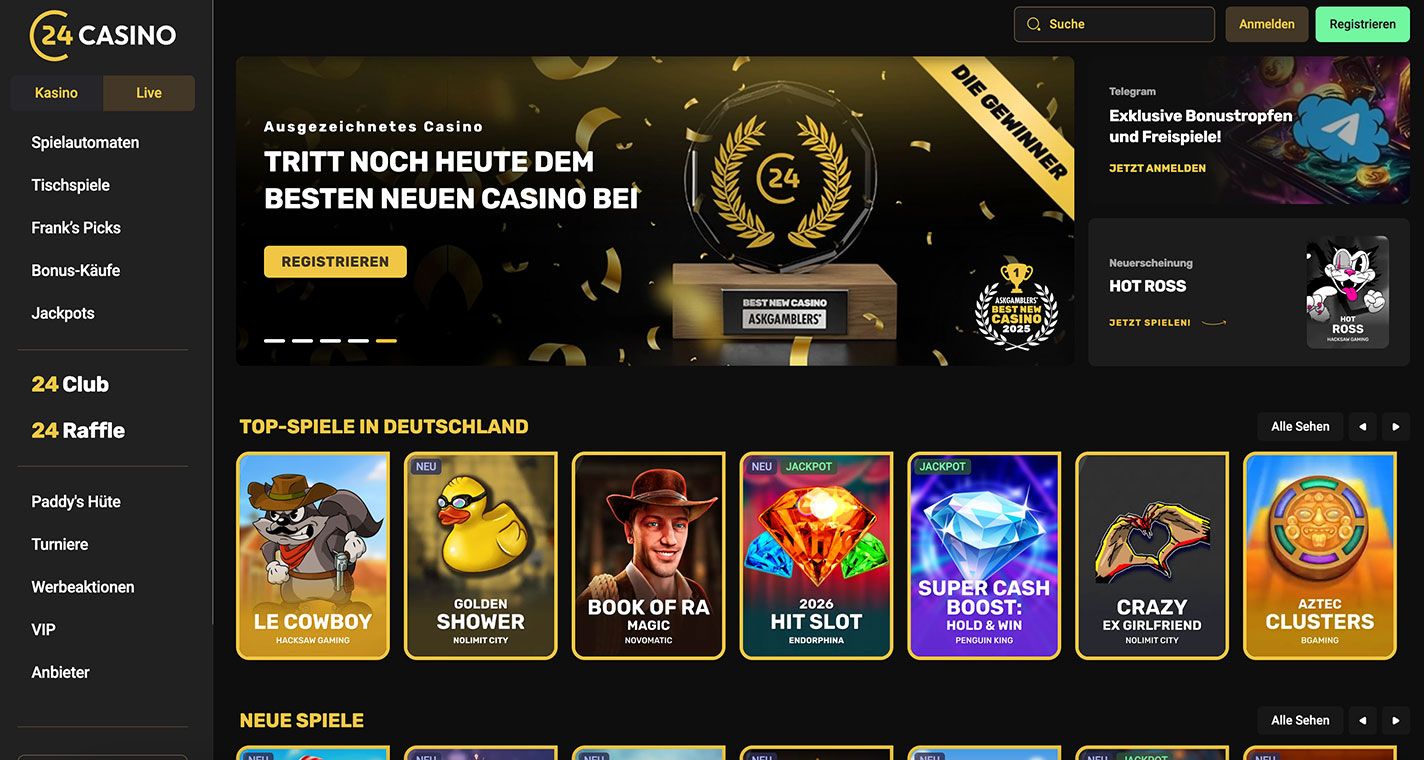1424x760 pixels.
Task: Click the Anmelden button
Action: tap(1267, 24)
